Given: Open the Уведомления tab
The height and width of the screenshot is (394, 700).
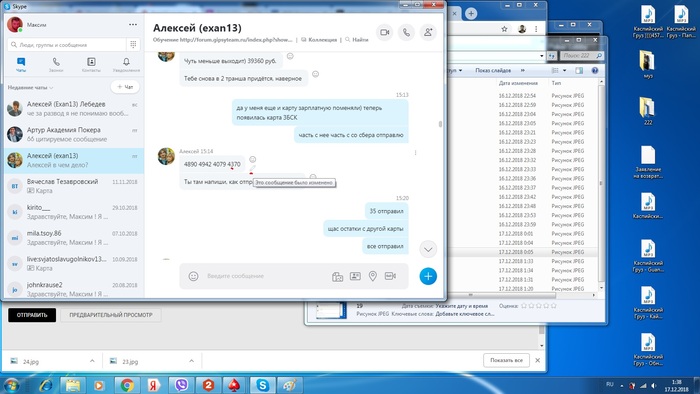Looking at the screenshot, I should (126, 65).
